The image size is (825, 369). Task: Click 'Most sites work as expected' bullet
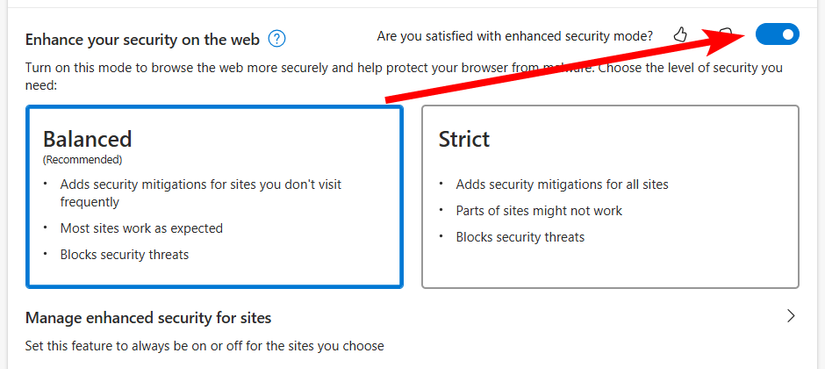coord(142,228)
